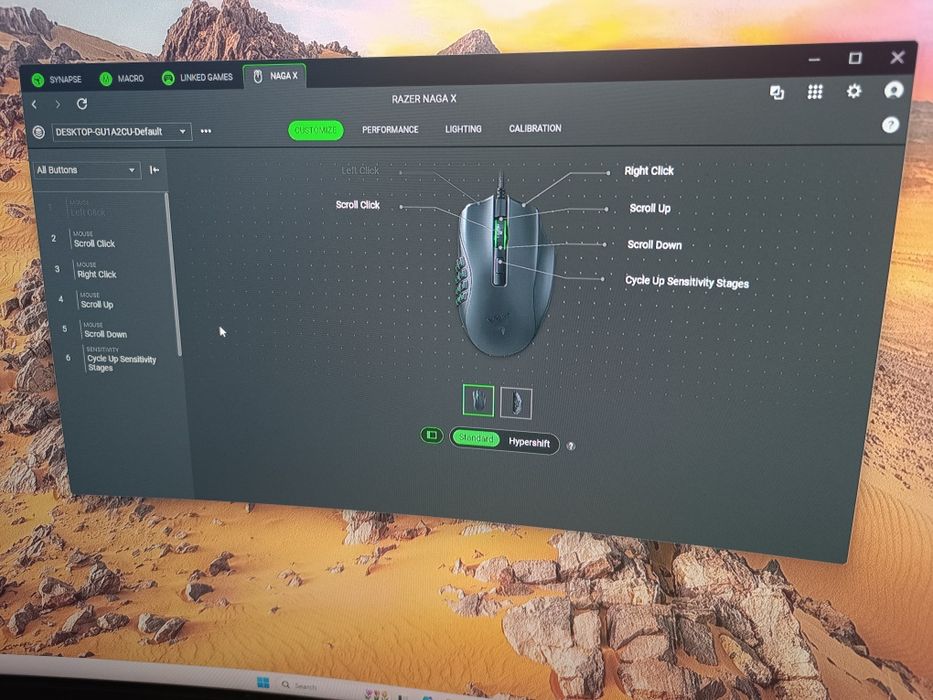Select Scroll Click in button list

pyautogui.click(x=94, y=239)
